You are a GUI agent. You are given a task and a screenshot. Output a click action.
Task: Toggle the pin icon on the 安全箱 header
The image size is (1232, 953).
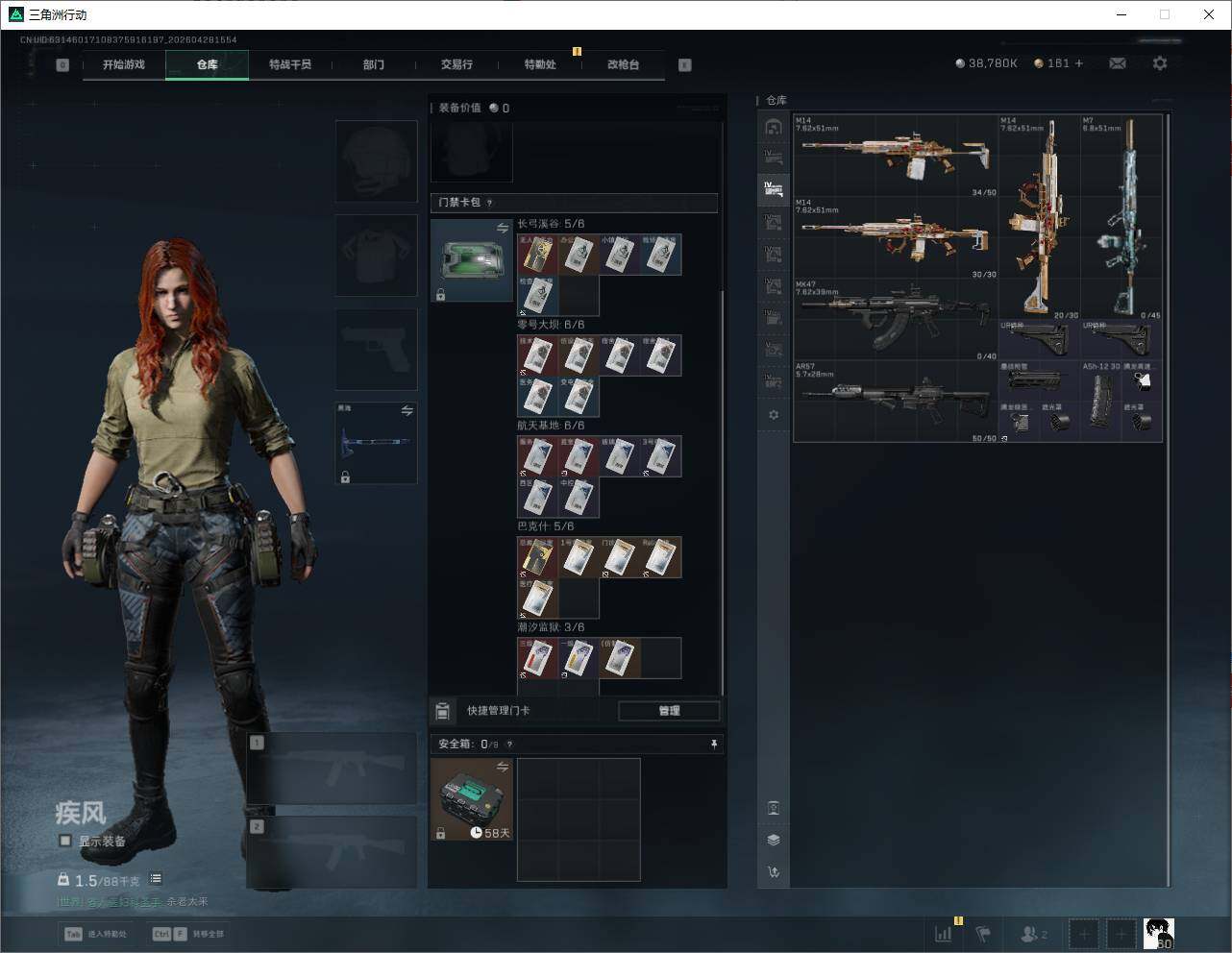714,745
